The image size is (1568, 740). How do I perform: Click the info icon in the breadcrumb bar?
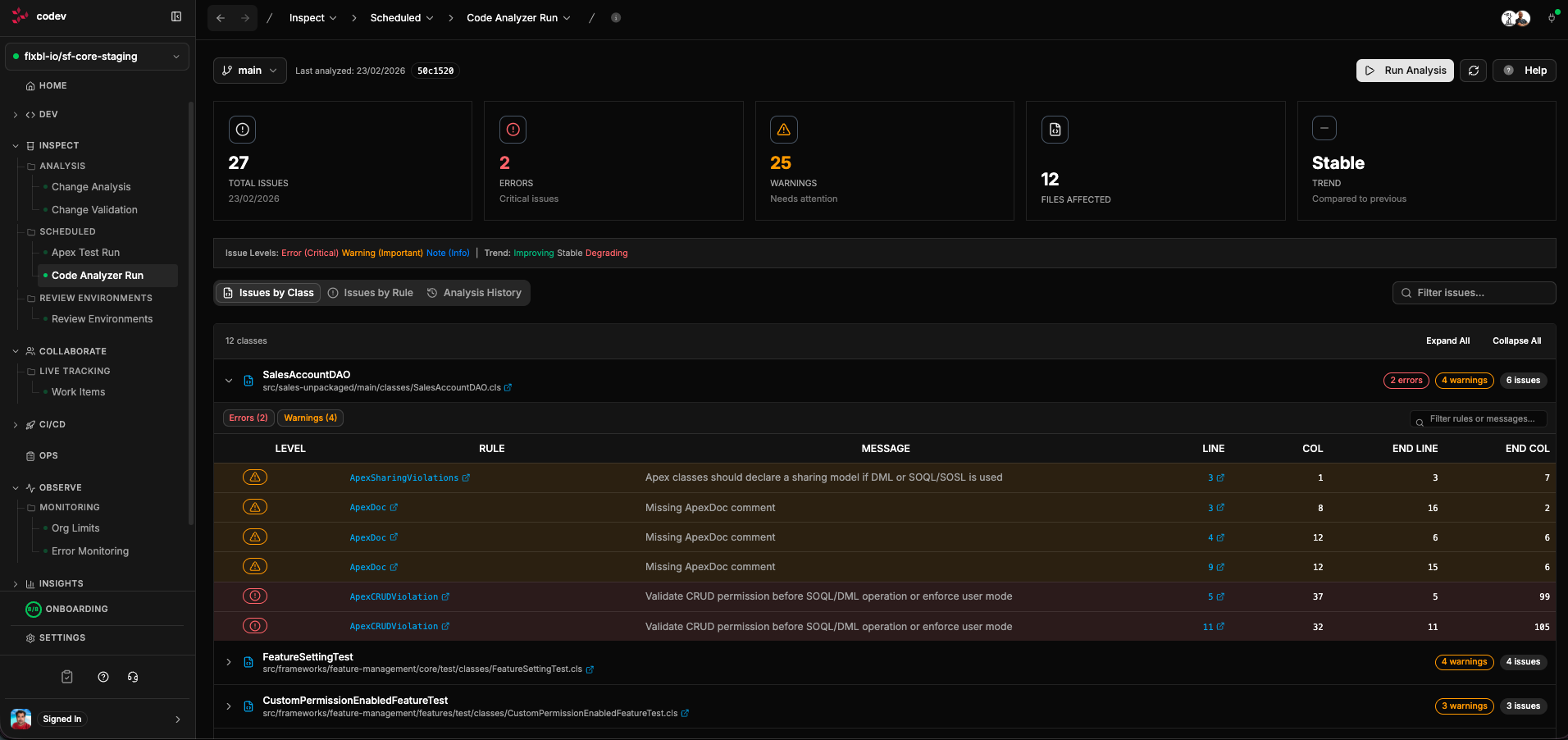click(616, 17)
